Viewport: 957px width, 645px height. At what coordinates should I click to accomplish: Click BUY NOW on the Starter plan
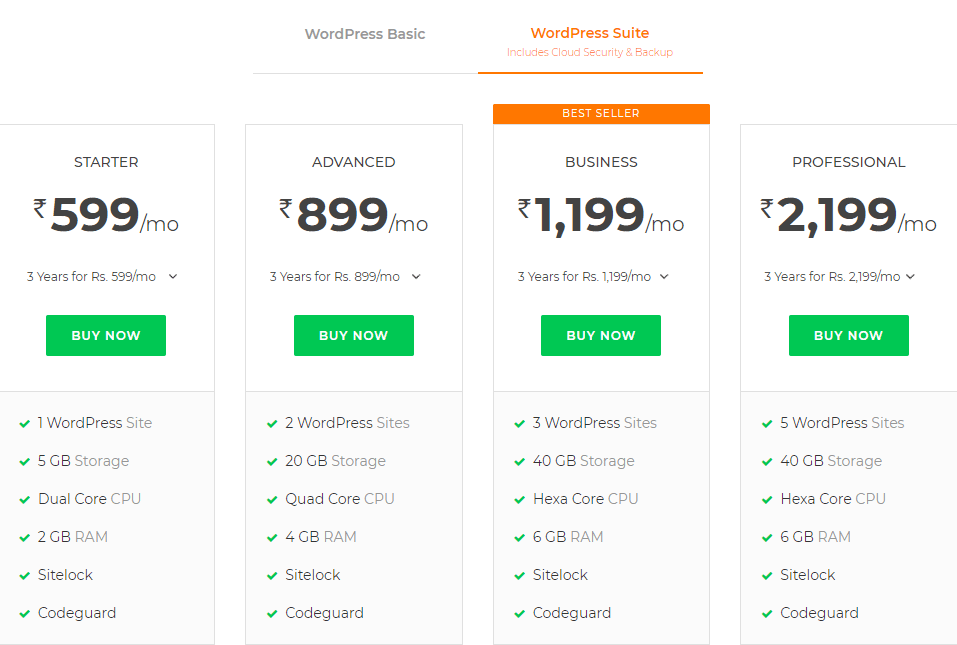pos(105,335)
